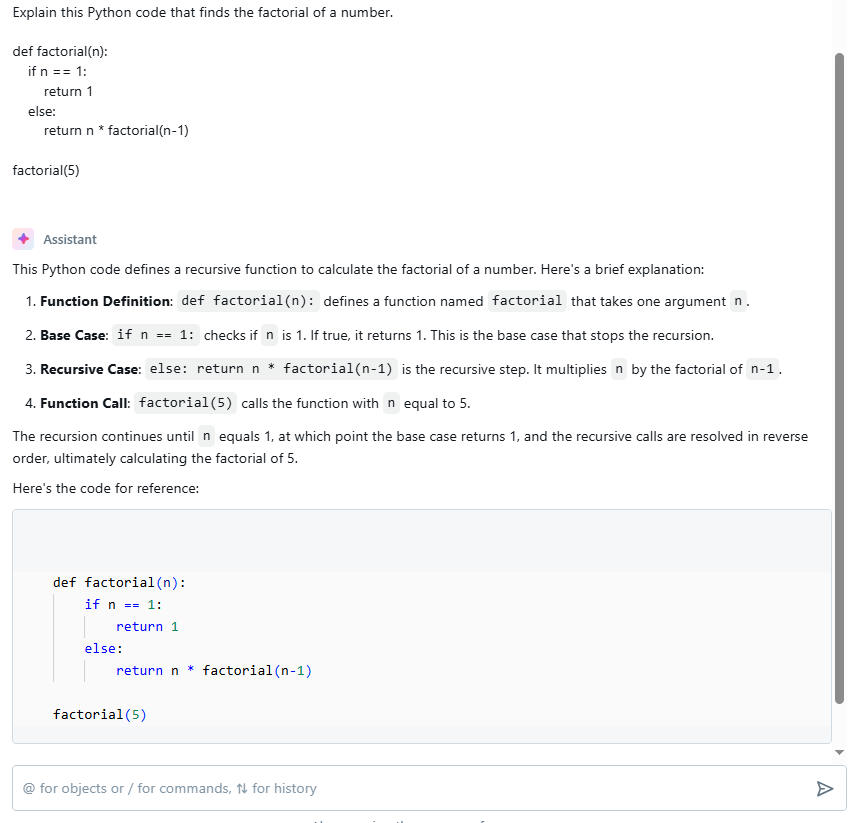The image size is (856, 823).
Task: Click the user prompt text at the top
Action: click(x=200, y=12)
